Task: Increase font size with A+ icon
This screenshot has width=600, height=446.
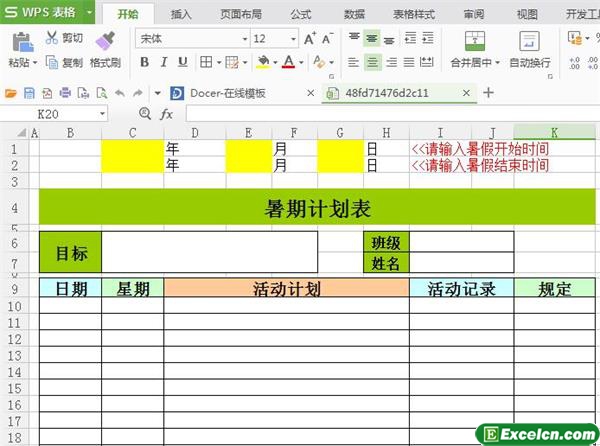Action: coord(310,38)
